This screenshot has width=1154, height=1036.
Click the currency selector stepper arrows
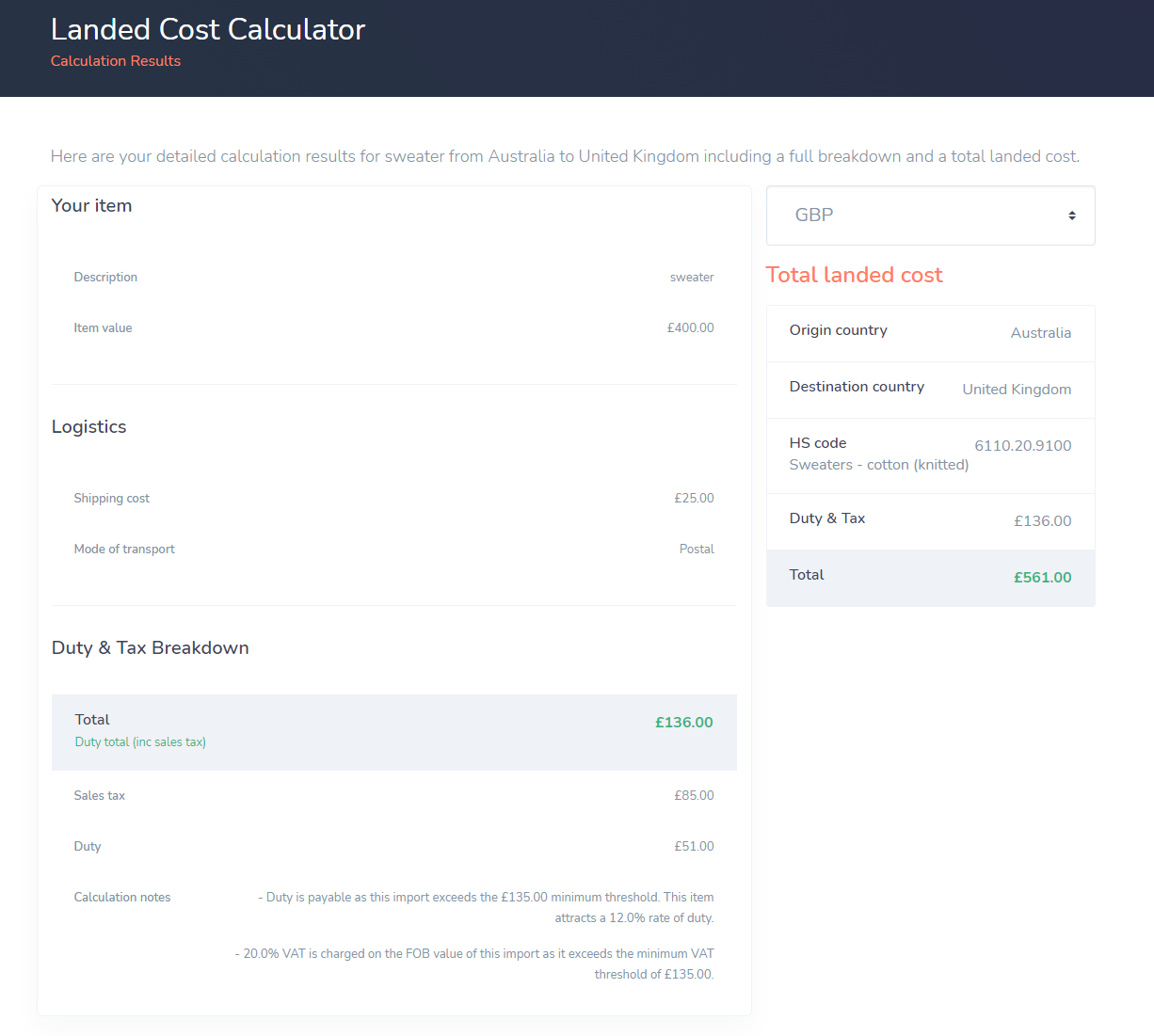[x=1071, y=215]
